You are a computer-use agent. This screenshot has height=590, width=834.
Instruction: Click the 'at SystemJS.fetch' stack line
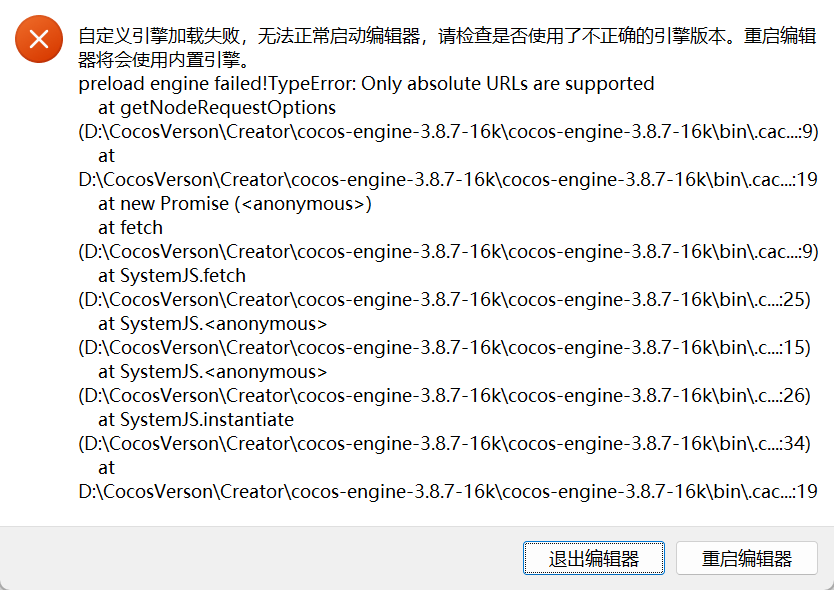(172, 276)
